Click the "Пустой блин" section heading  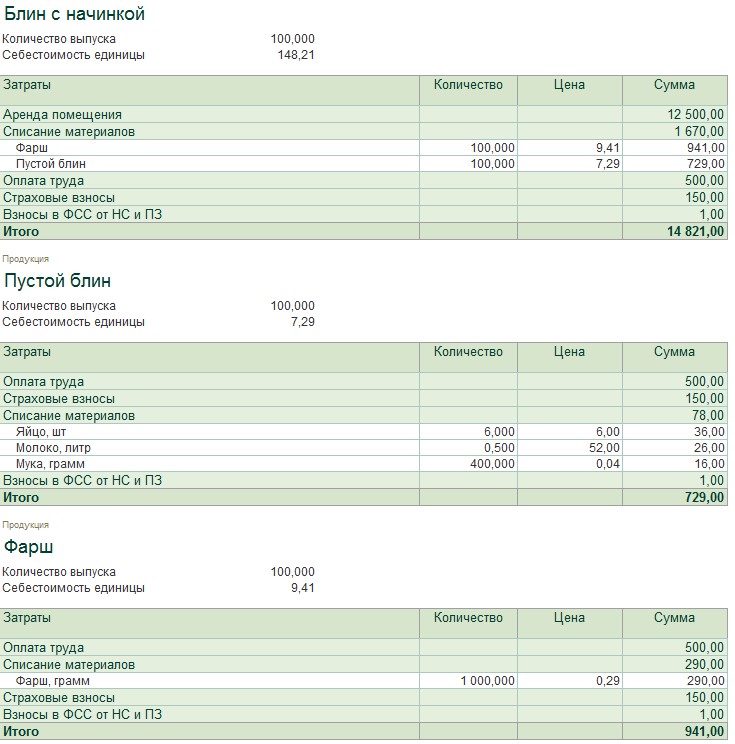pyautogui.click(x=58, y=281)
